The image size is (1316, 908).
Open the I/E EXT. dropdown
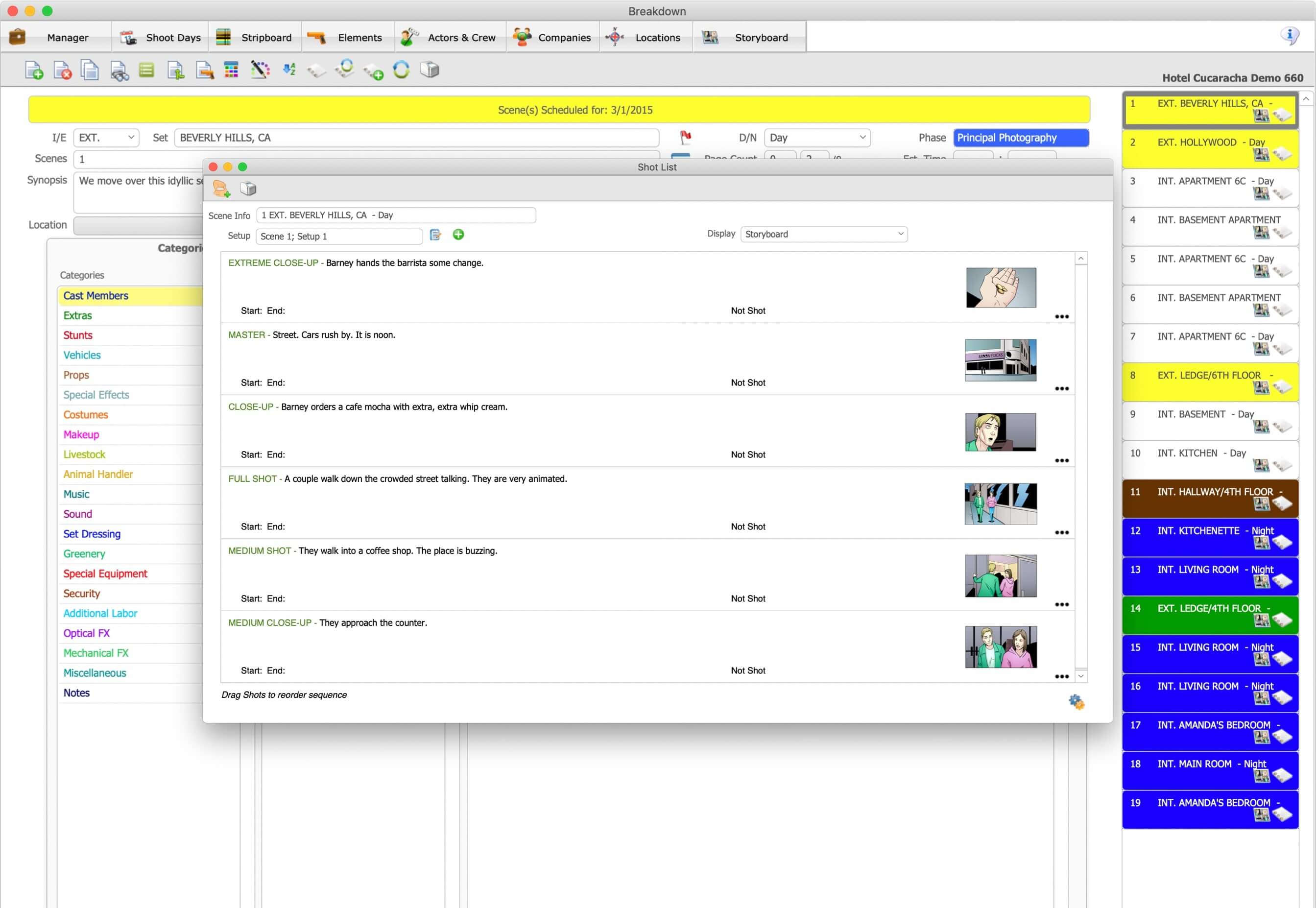(x=105, y=137)
